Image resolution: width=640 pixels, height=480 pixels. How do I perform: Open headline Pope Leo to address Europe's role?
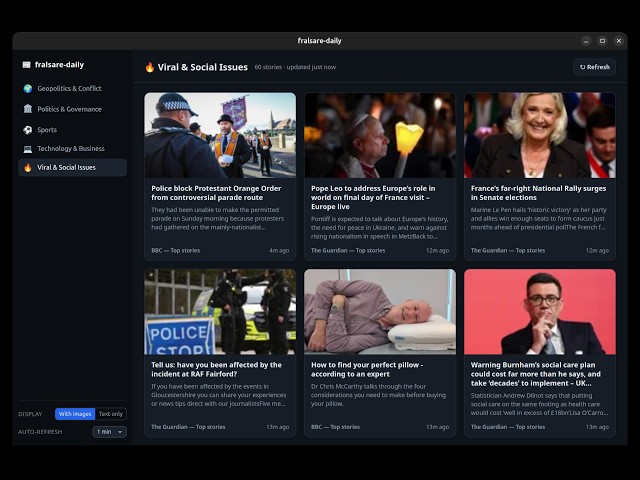373,198
